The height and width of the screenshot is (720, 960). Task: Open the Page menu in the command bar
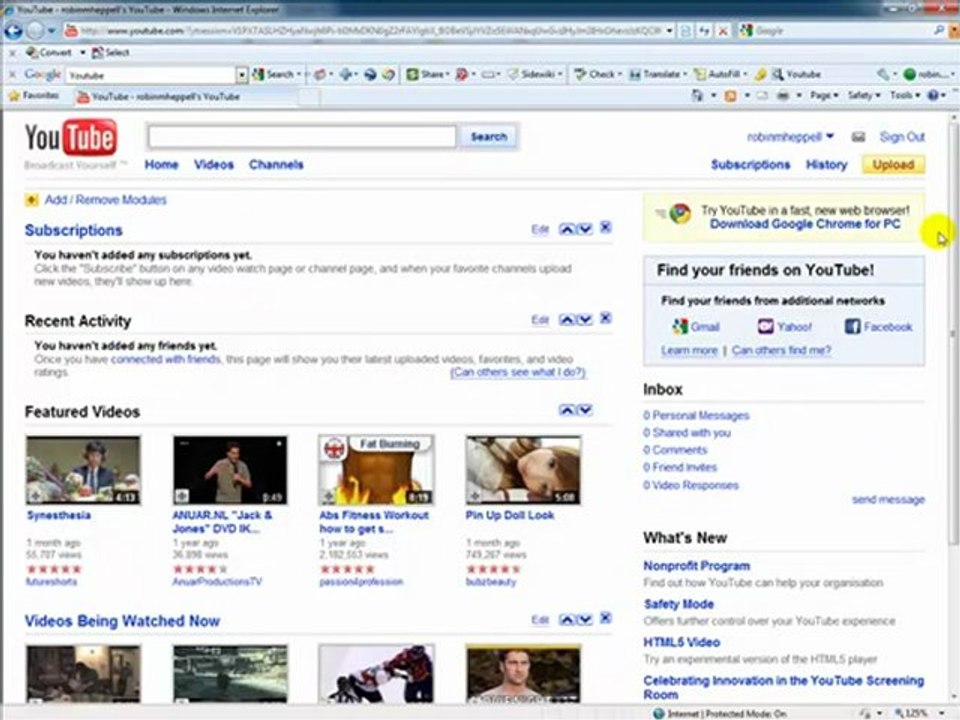pos(824,96)
